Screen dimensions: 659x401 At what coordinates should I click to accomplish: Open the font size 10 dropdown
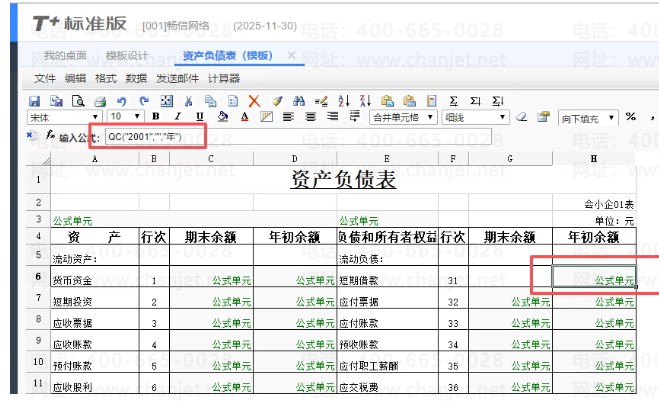(x=125, y=117)
